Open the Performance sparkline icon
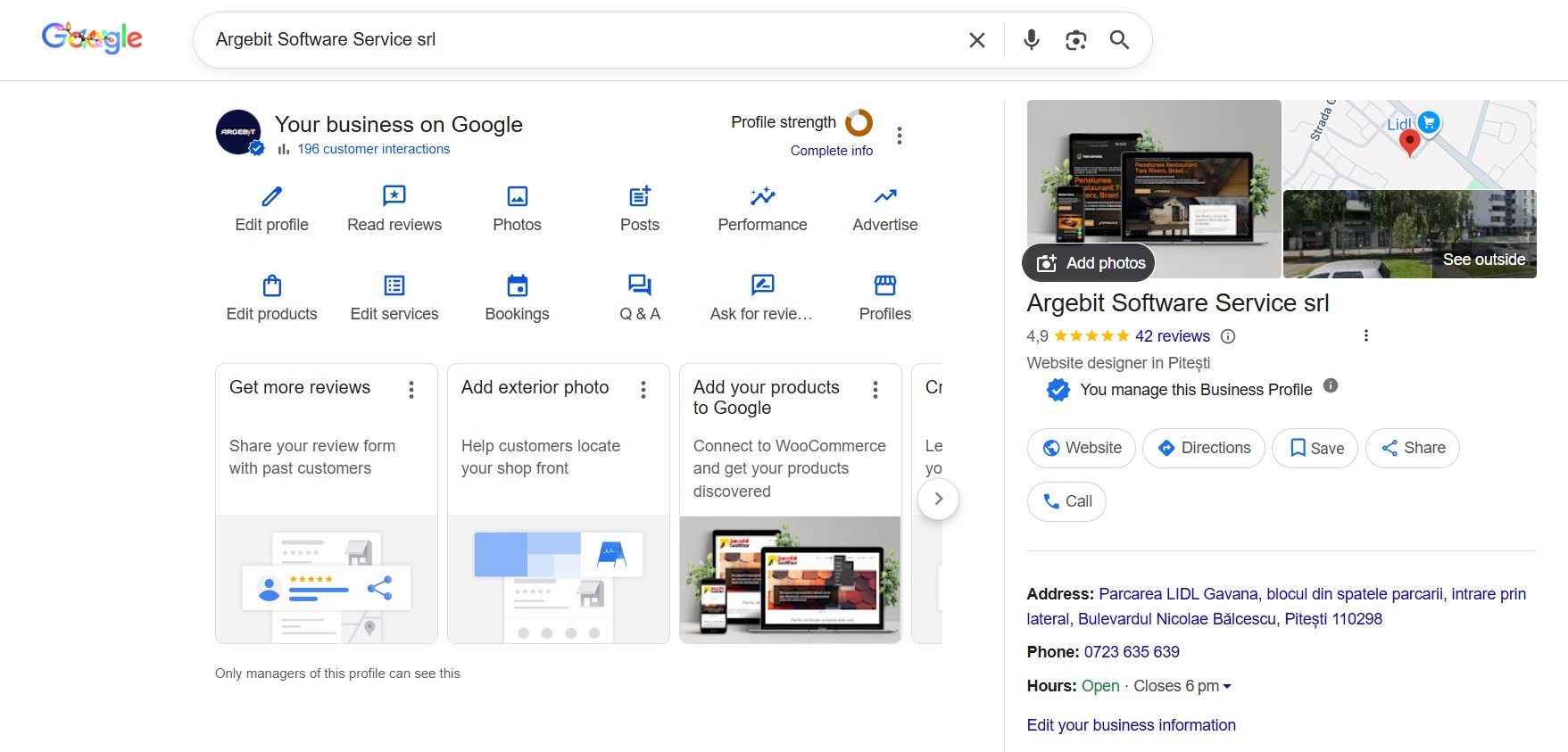Image resolution: width=1568 pixels, height=752 pixels. click(x=762, y=196)
